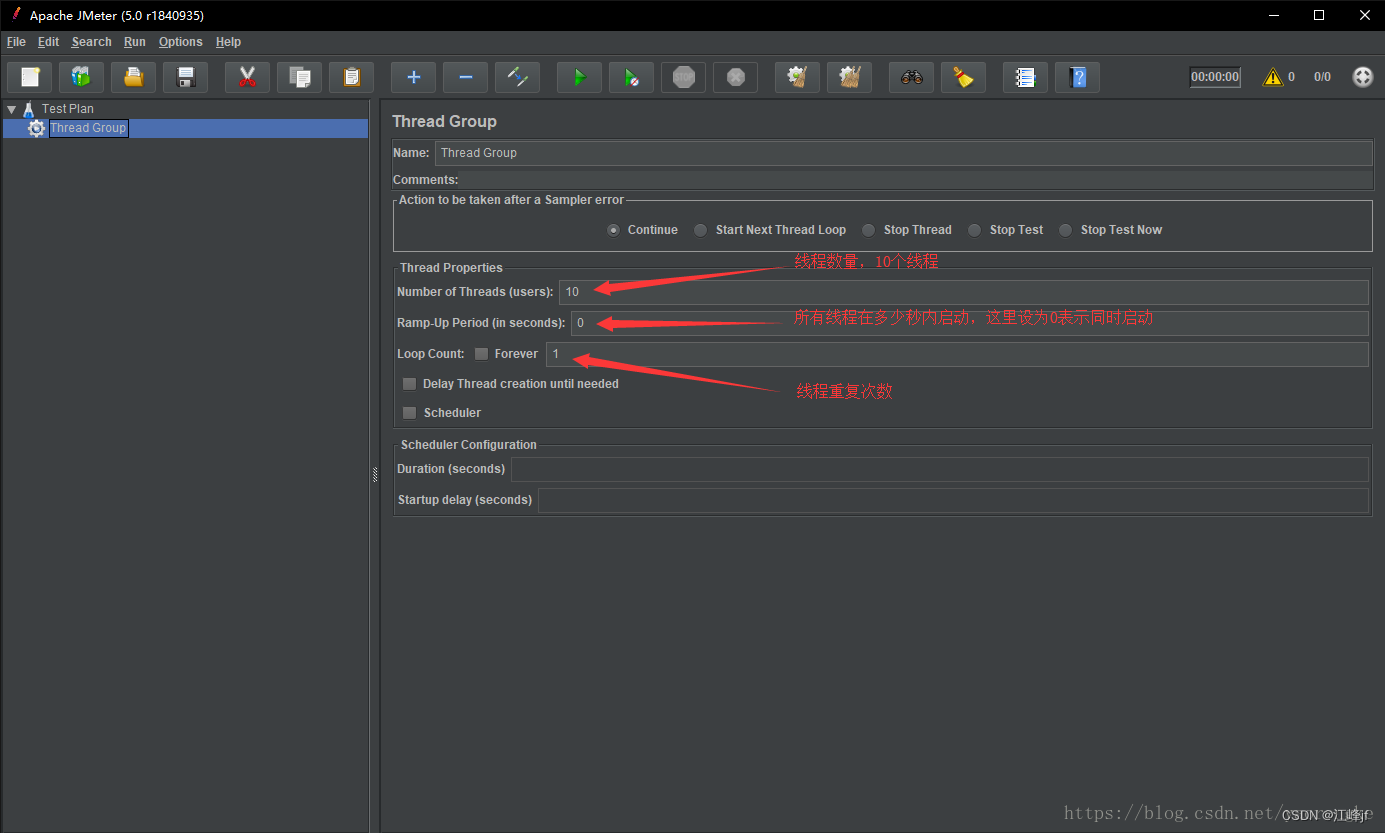
Task: Click the 0/0 active threads counter
Action: 1322,77
